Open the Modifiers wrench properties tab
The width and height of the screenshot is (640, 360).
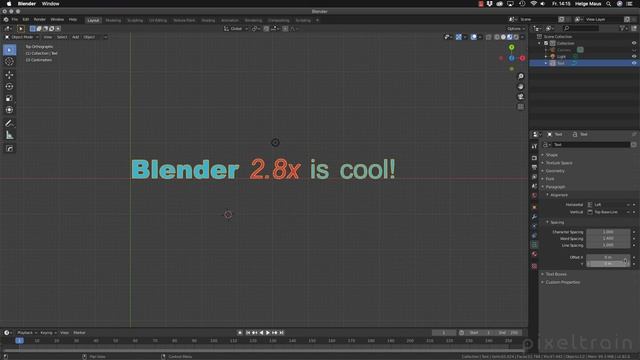(534, 216)
